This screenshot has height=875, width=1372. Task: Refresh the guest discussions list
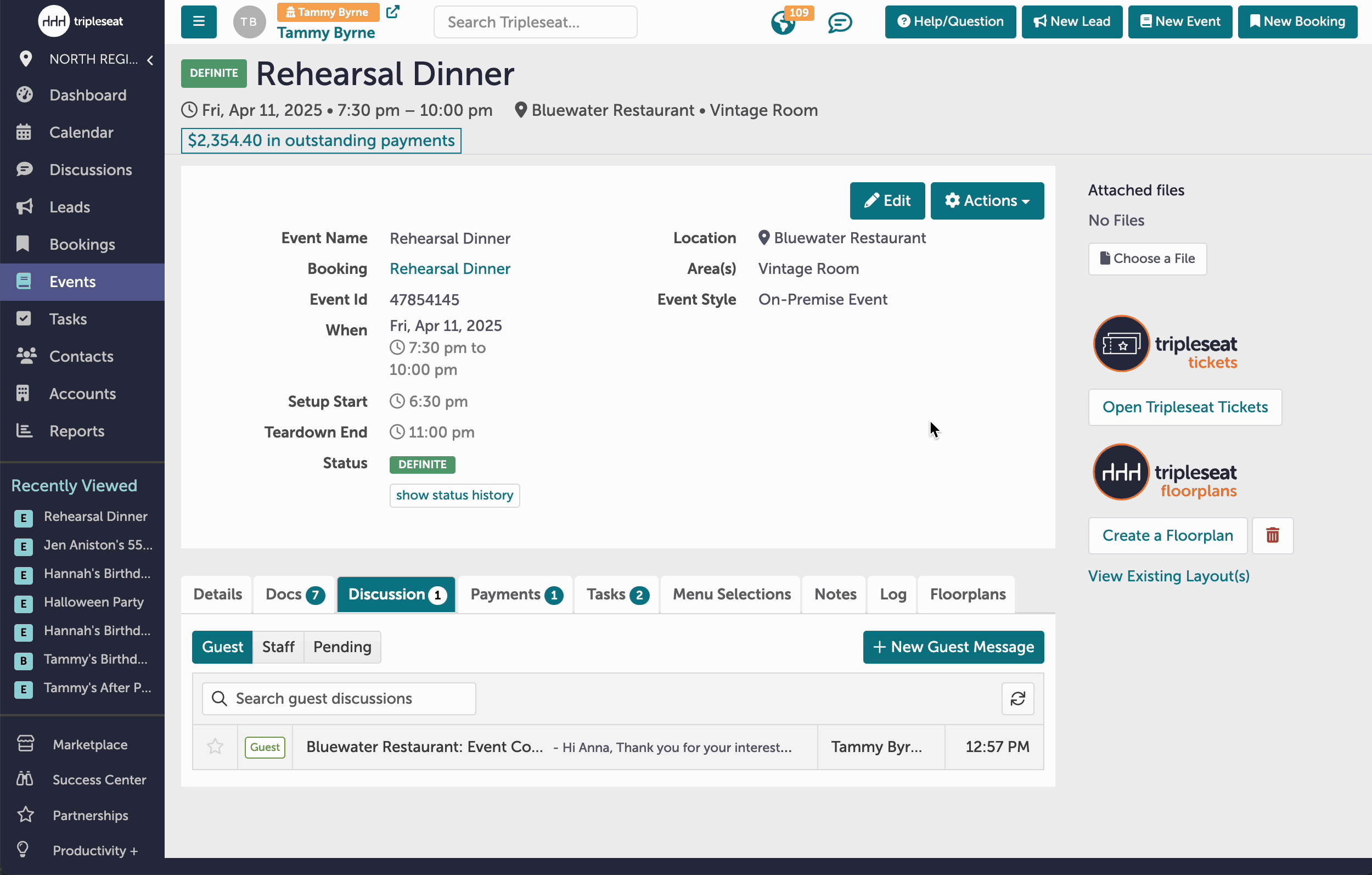[1017, 698]
